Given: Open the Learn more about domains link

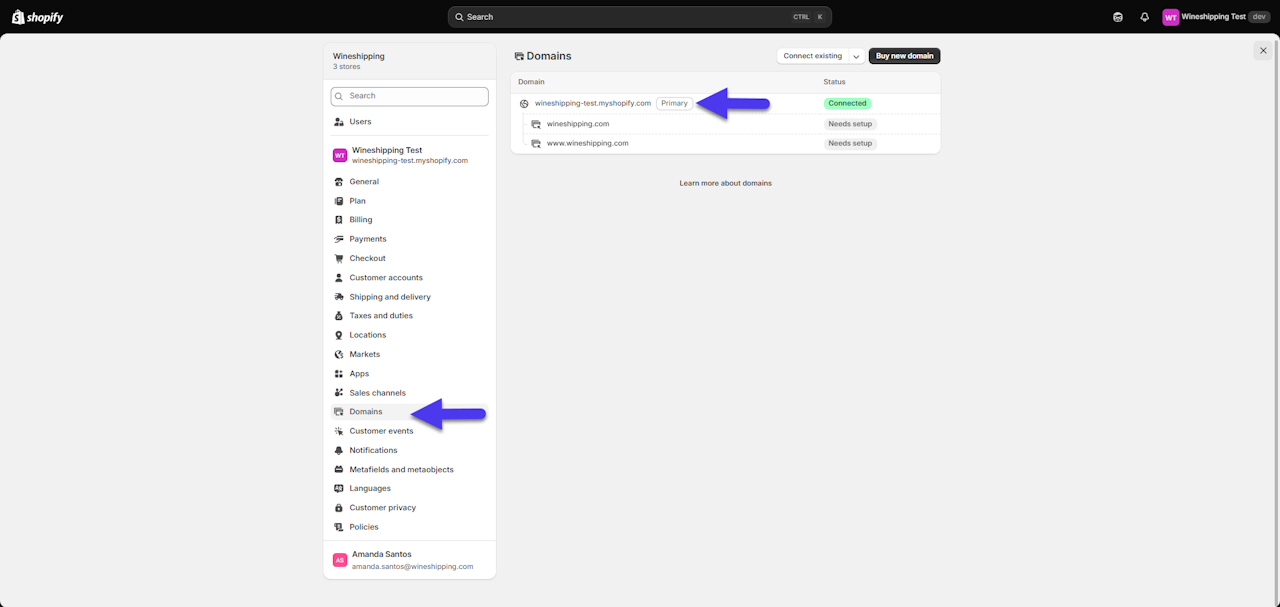Looking at the screenshot, I should (726, 183).
